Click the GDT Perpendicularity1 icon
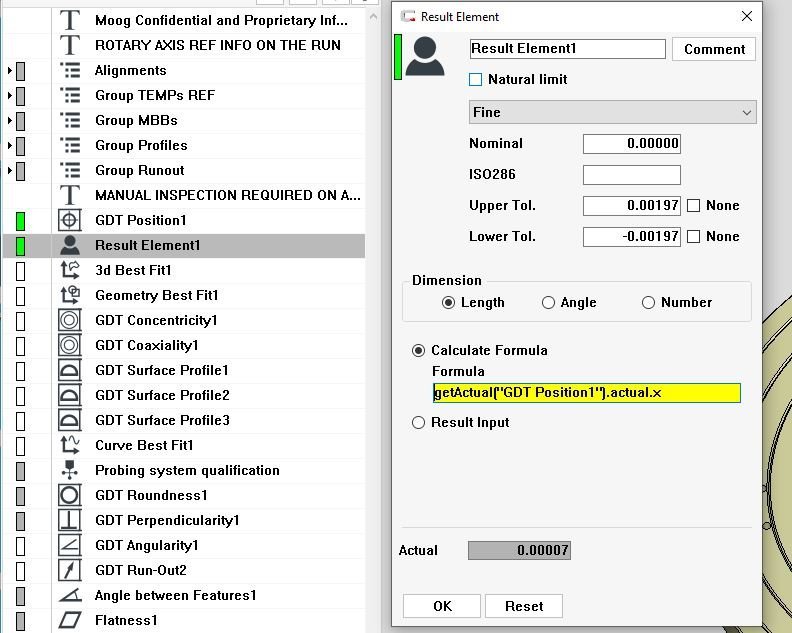This screenshot has width=792, height=633. [x=70, y=520]
